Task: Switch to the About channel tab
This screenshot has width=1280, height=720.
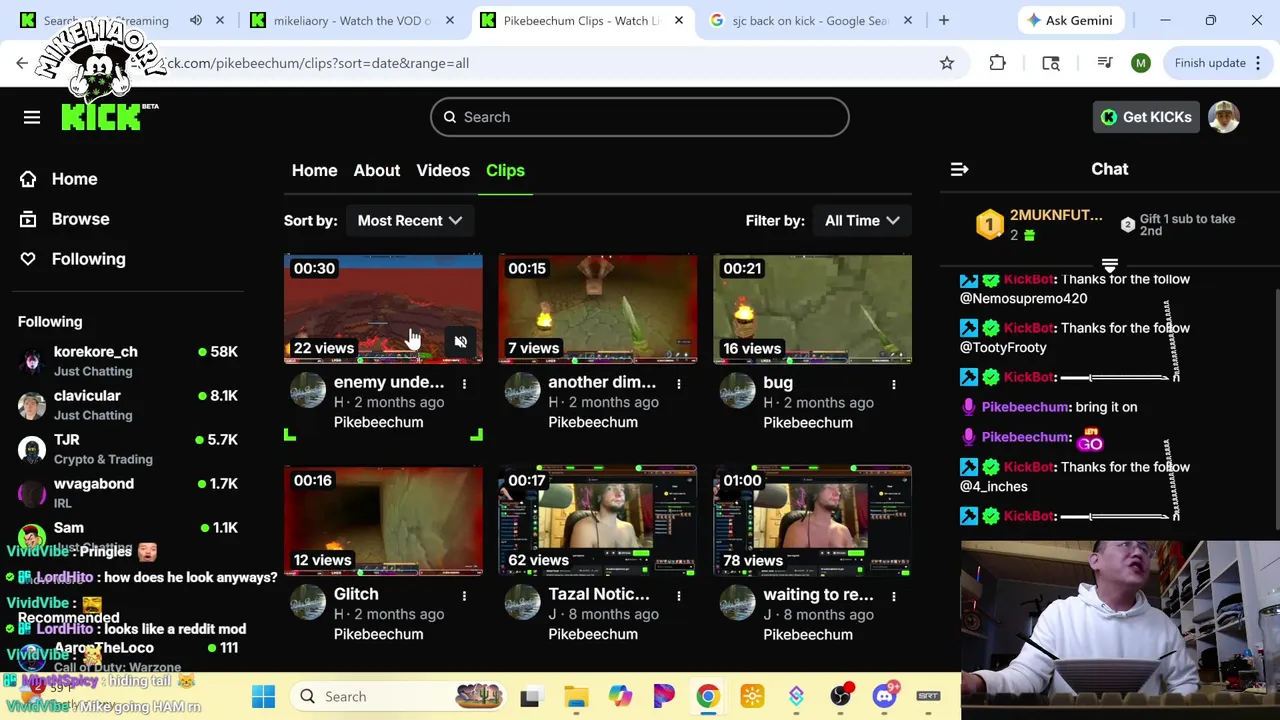Action: (377, 170)
